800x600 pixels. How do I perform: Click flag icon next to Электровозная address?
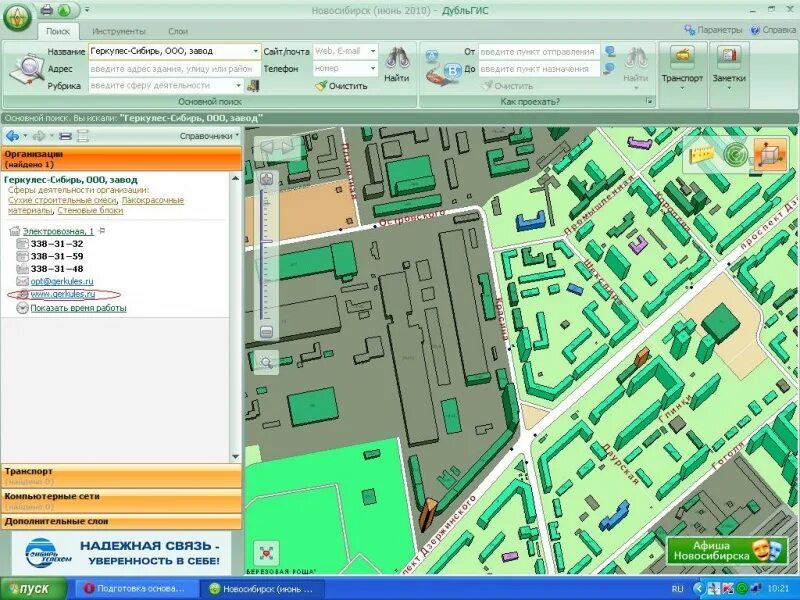[102, 231]
